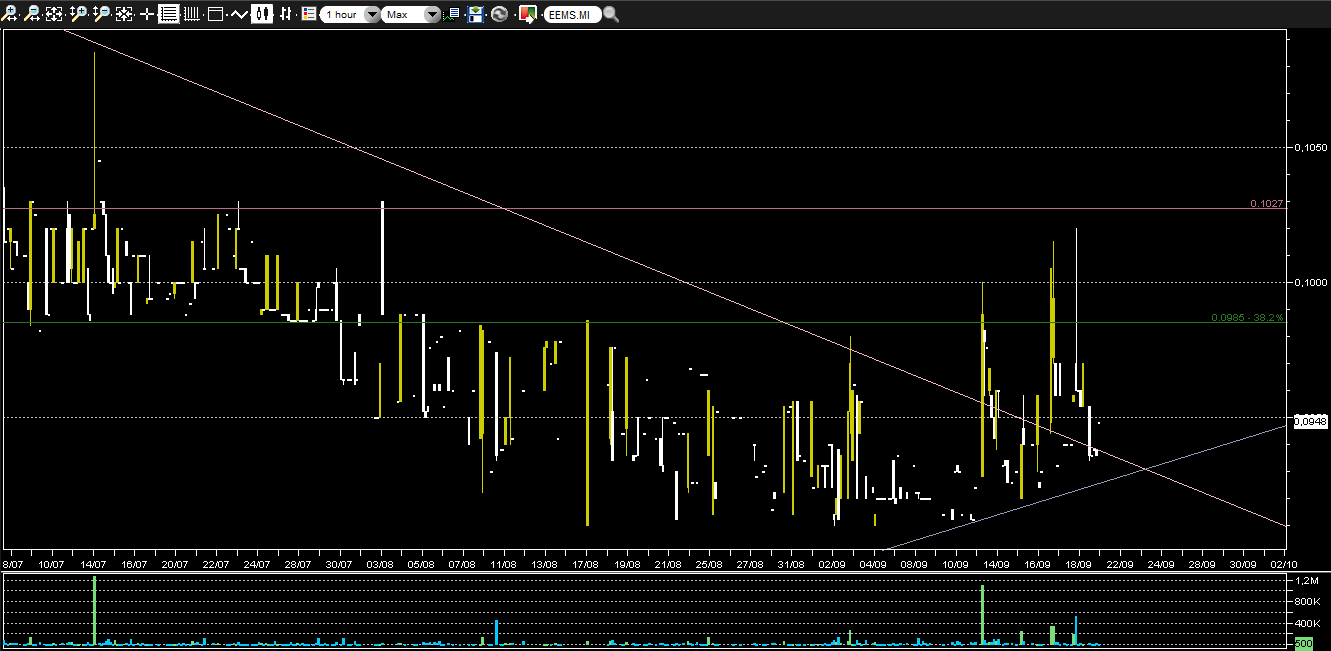This screenshot has width=1331, height=651.
Task: Click the EEMS.MI symbol input field
Action: pos(573,15)
